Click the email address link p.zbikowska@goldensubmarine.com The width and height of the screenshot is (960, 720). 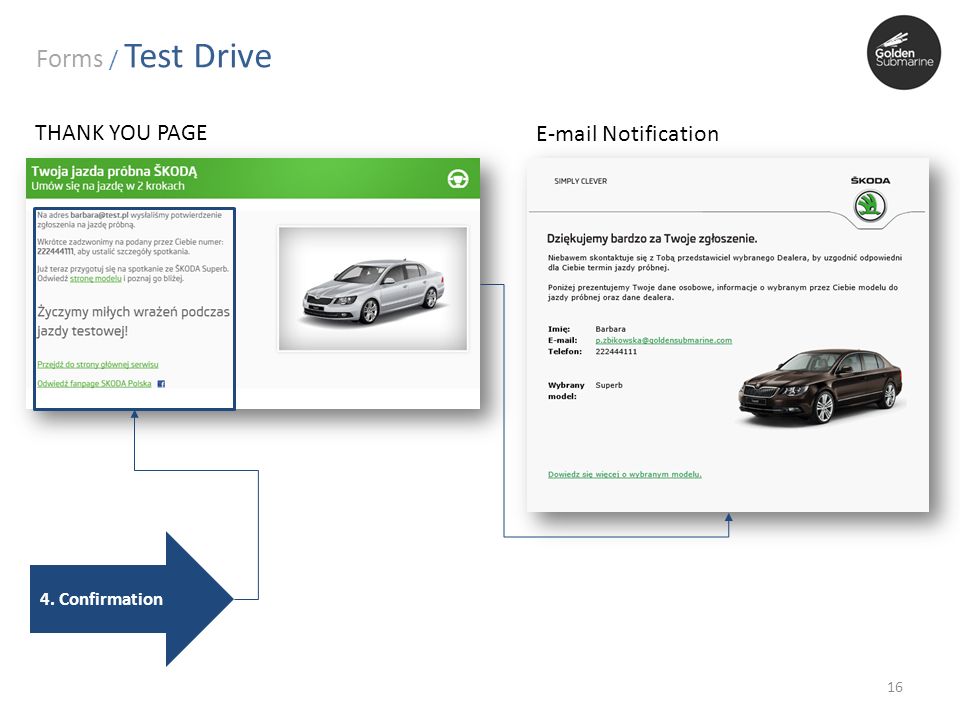(664, 340)
